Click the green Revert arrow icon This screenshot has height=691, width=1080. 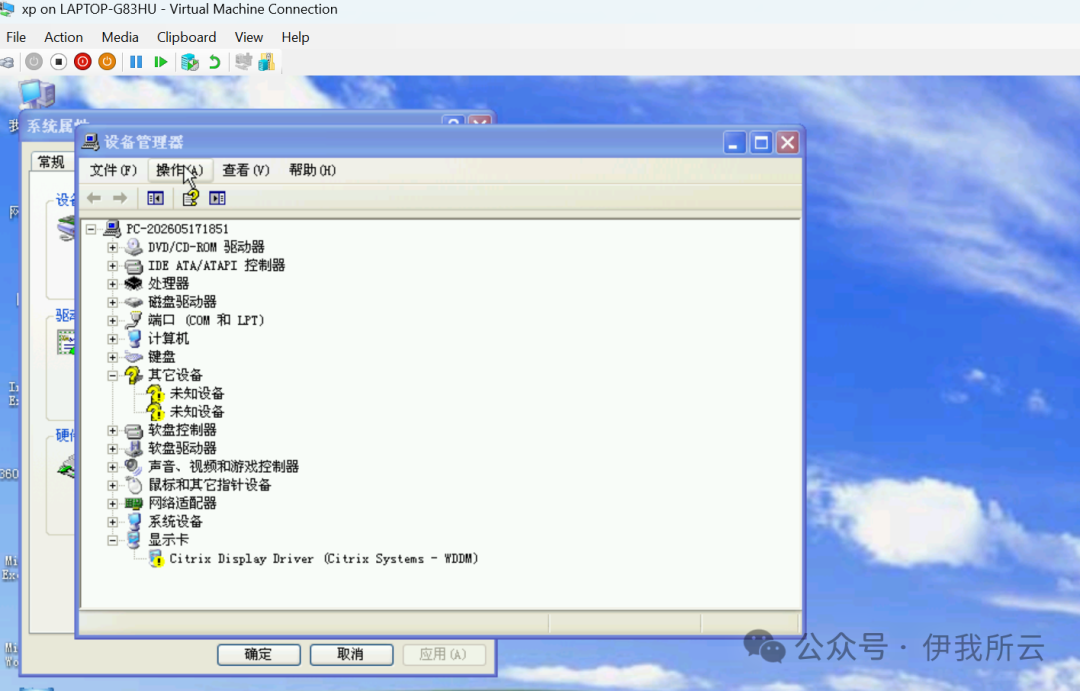(x=214, y=62)
